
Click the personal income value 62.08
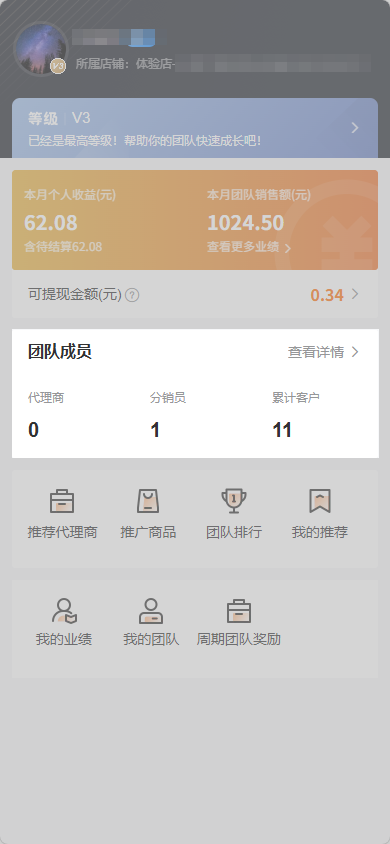coord(51,223)
